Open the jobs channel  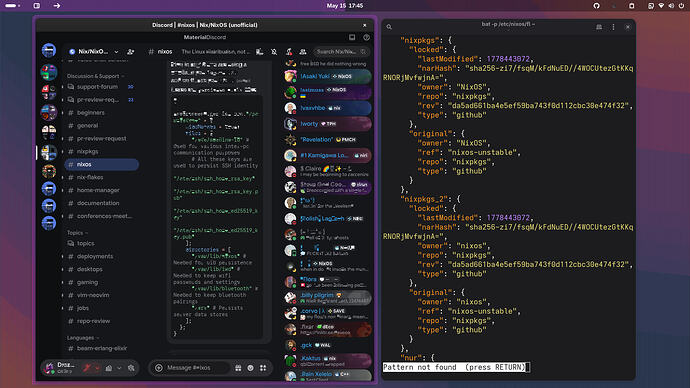click(101, 308)
